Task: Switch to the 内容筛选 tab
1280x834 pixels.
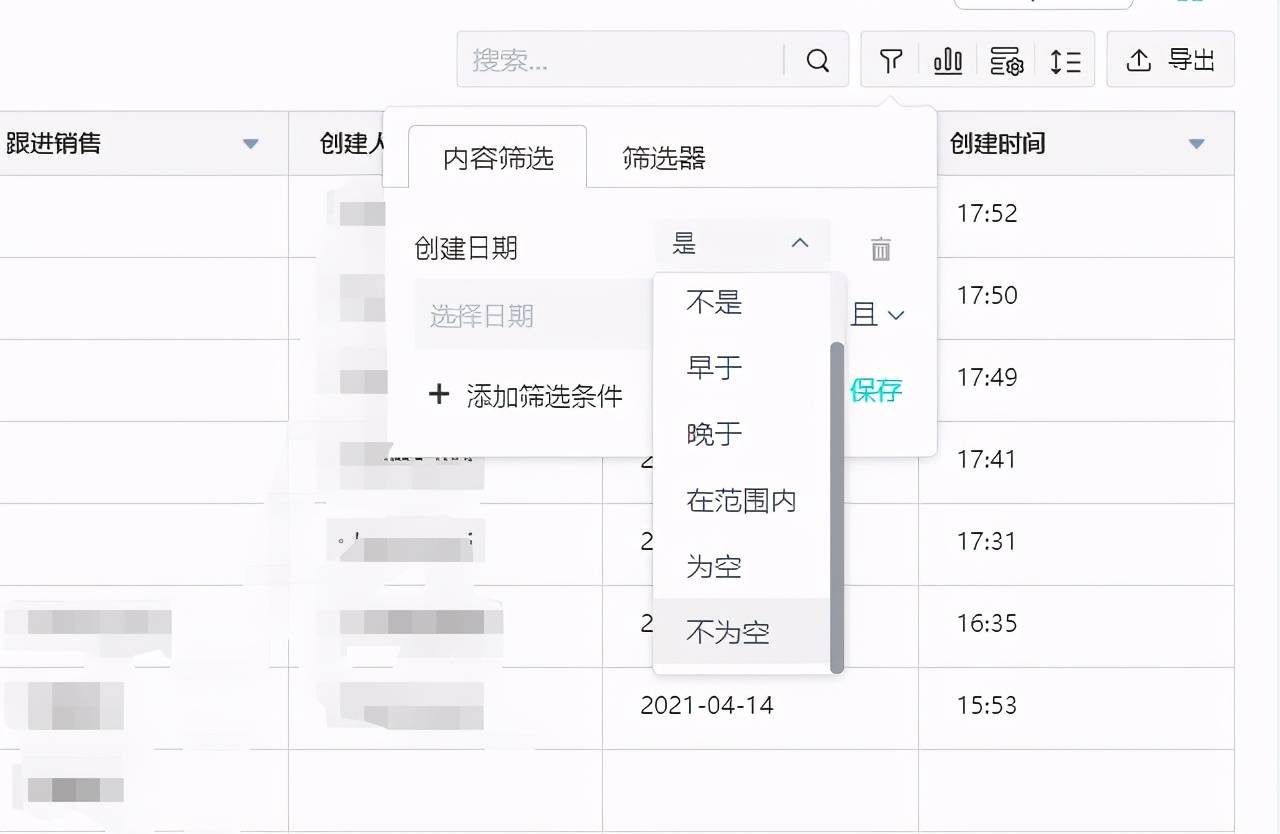Action: pos(498,158)
